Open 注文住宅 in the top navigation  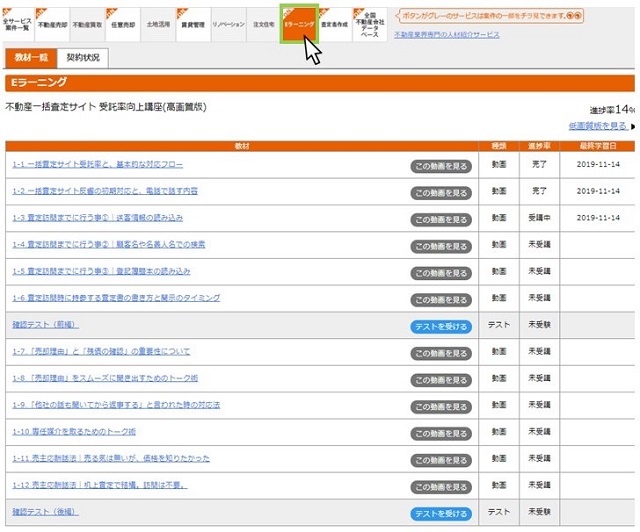point(263,22)
